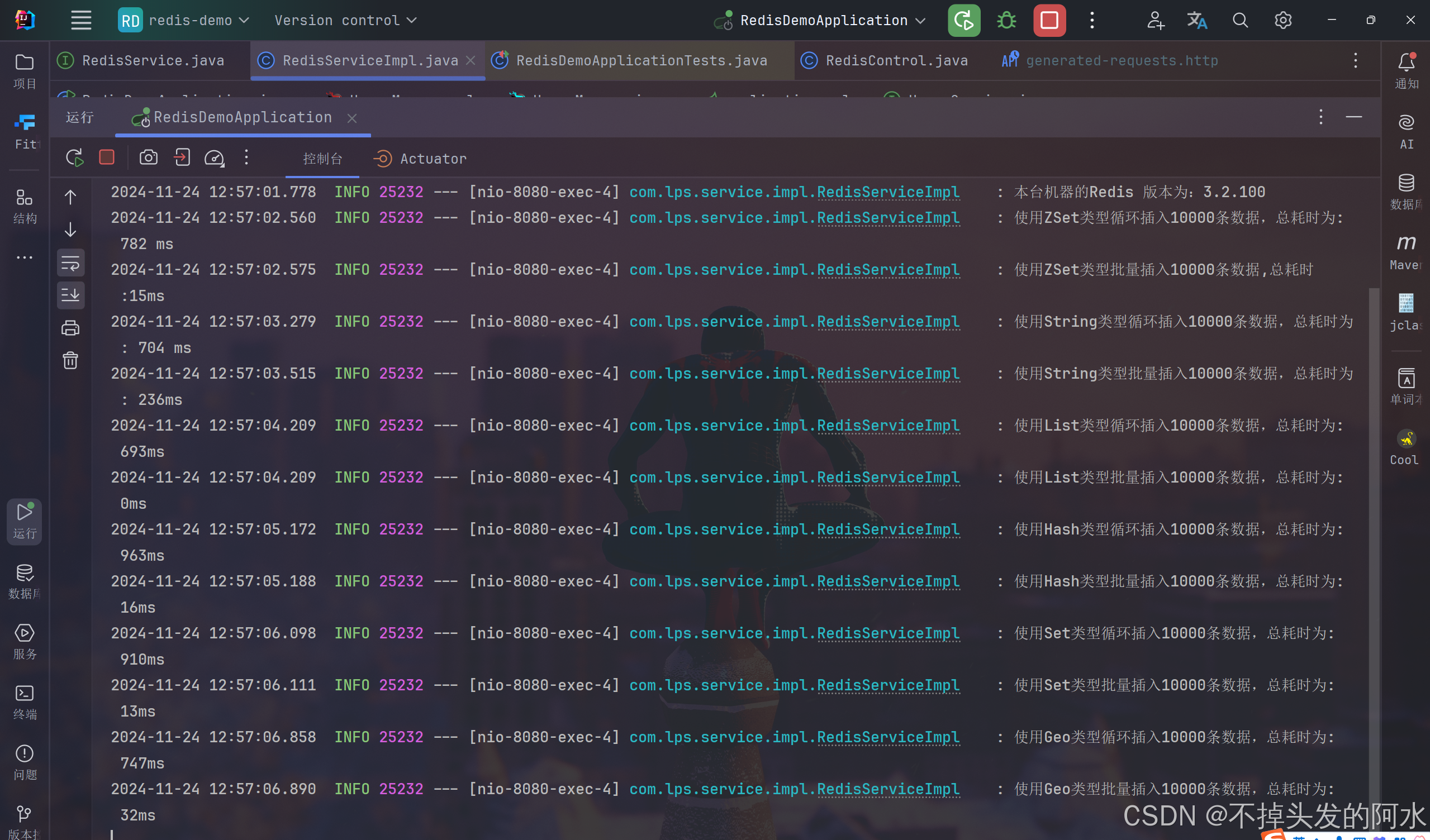Open the redis-demo project dropdown
Viewport: 1430px width, 840px height.
[x=184, y=21]
